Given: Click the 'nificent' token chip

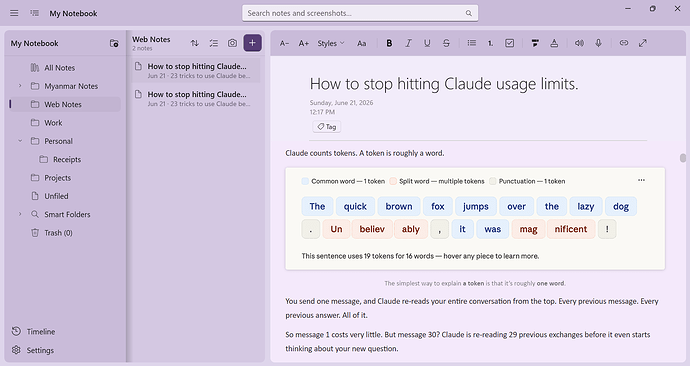Looking at the screenshot, I should 571,229.
